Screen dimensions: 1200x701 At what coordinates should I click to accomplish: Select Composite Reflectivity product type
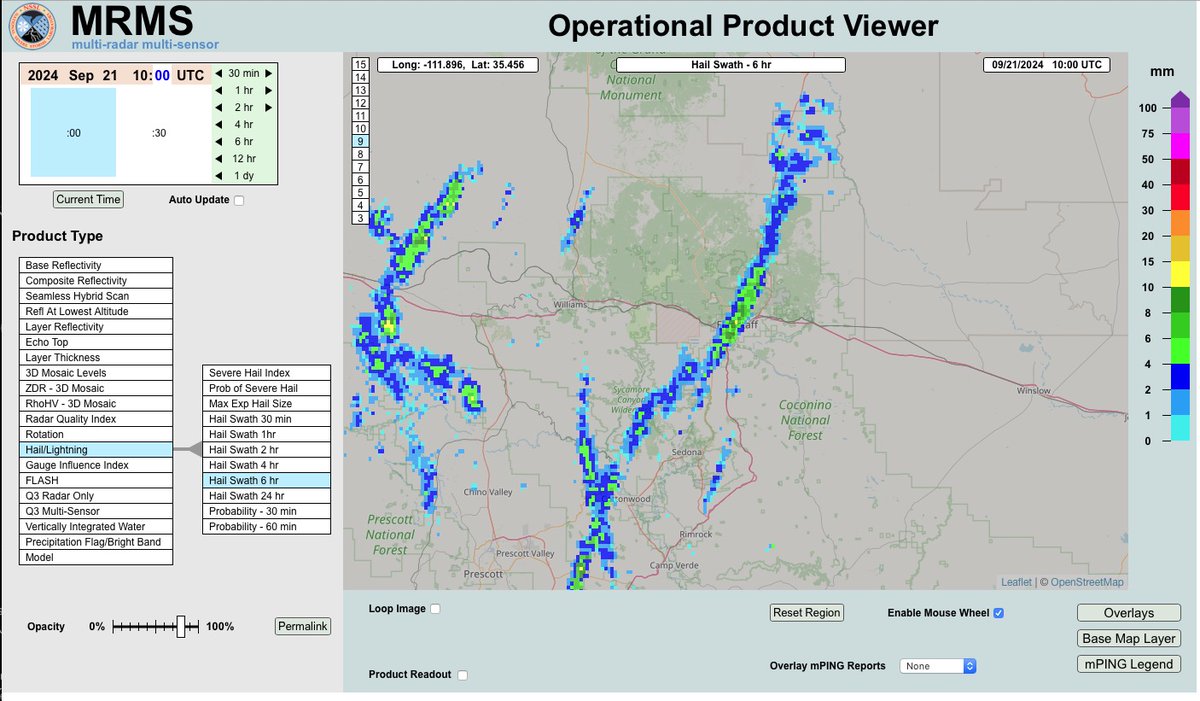click(95, 280)
